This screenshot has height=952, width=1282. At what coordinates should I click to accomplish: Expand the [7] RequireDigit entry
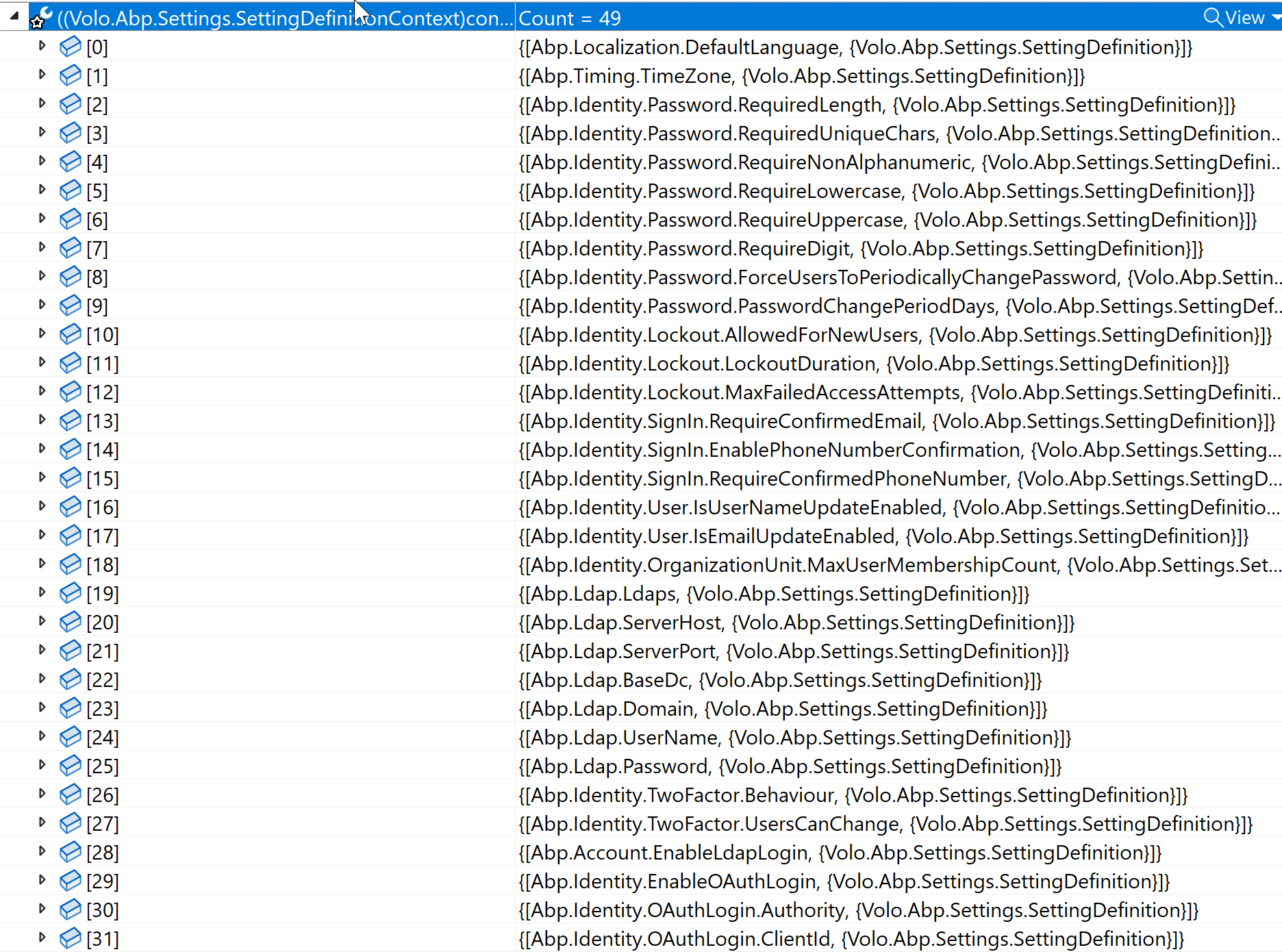42,247
